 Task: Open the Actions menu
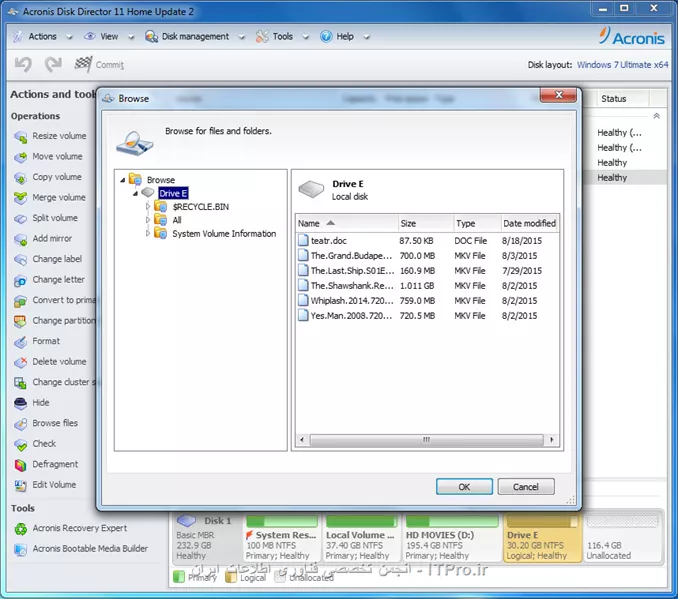click(42, 37)
